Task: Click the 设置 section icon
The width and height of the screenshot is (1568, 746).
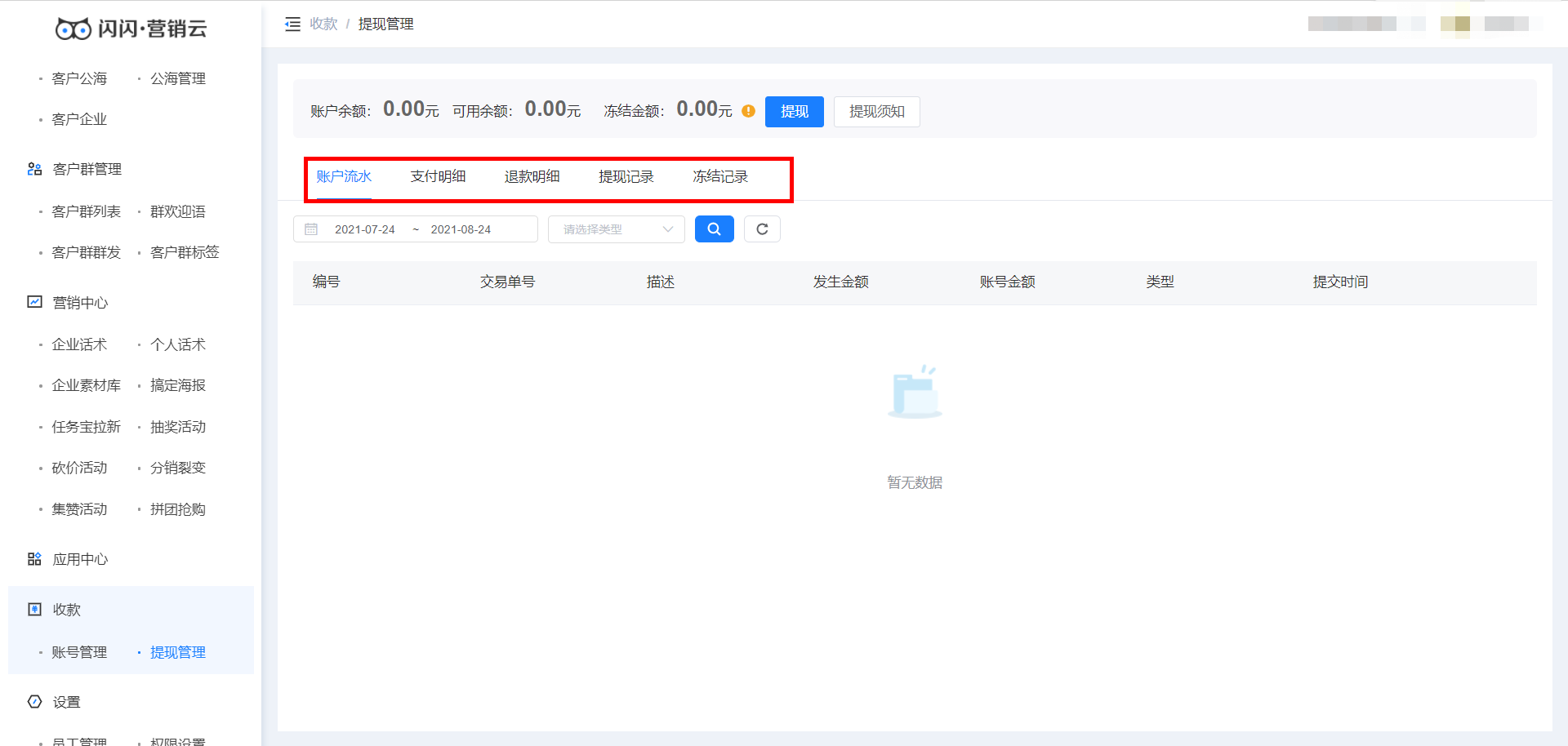Action: 34,701
